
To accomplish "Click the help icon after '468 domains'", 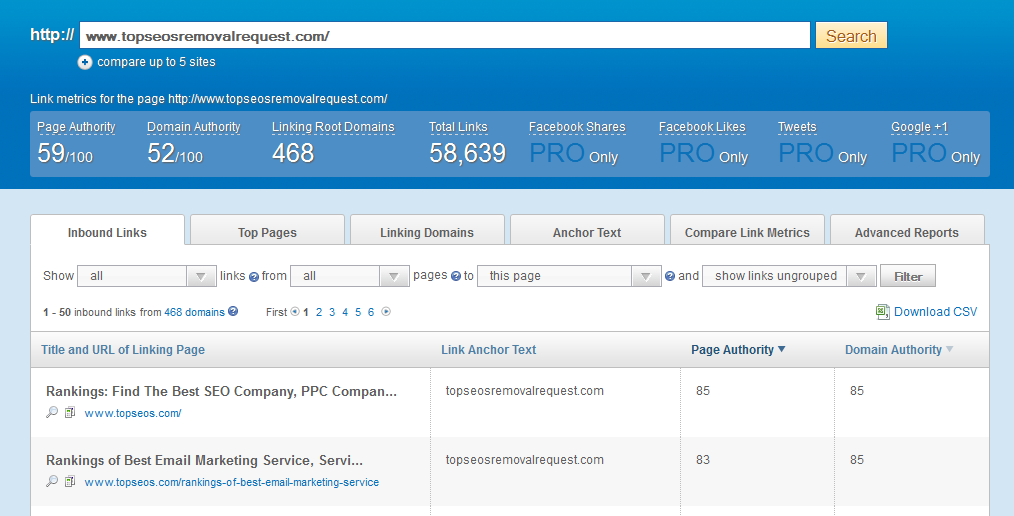I will tap(233, 311).
